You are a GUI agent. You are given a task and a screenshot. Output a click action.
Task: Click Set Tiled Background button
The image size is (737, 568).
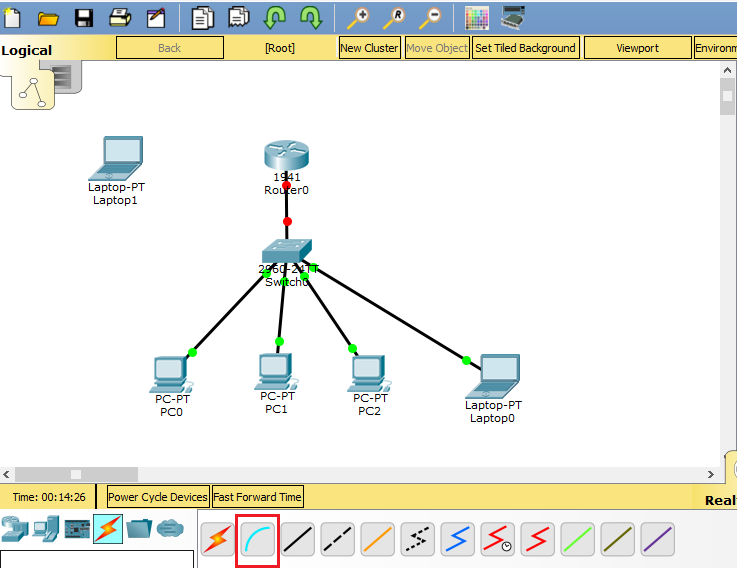(525, 48)
